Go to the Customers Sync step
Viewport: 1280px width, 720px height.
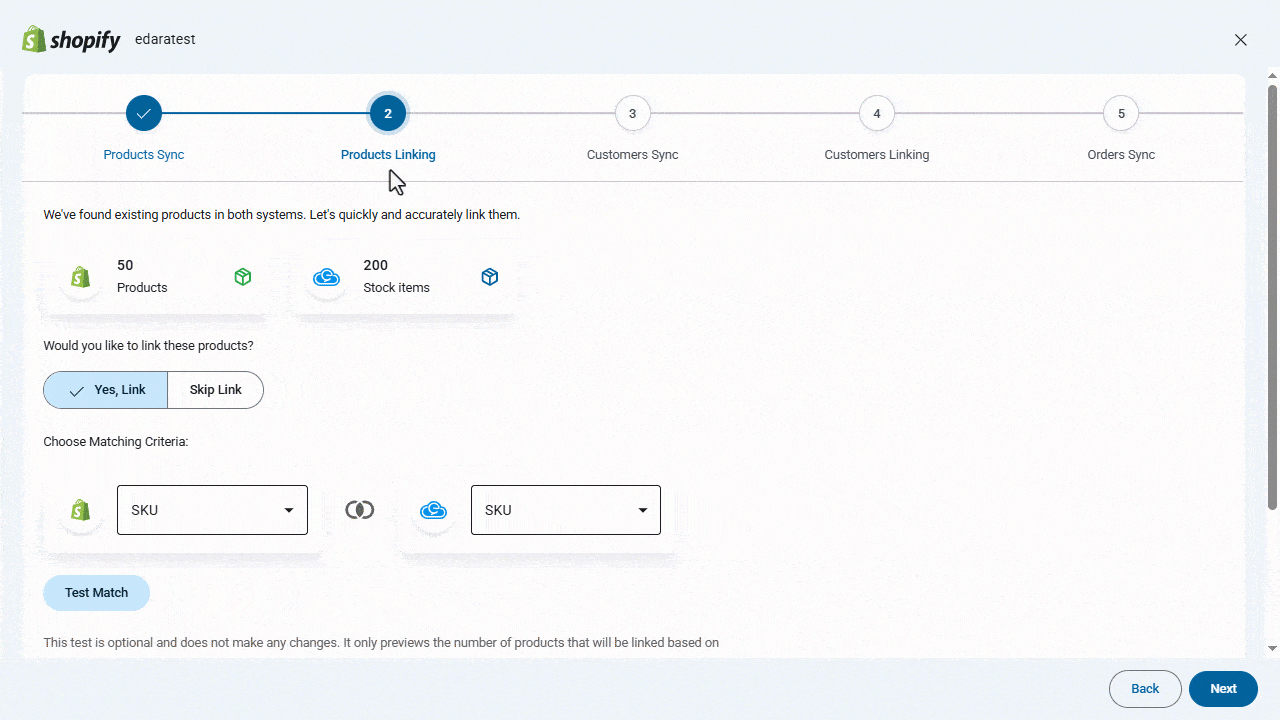pos(632,113)
